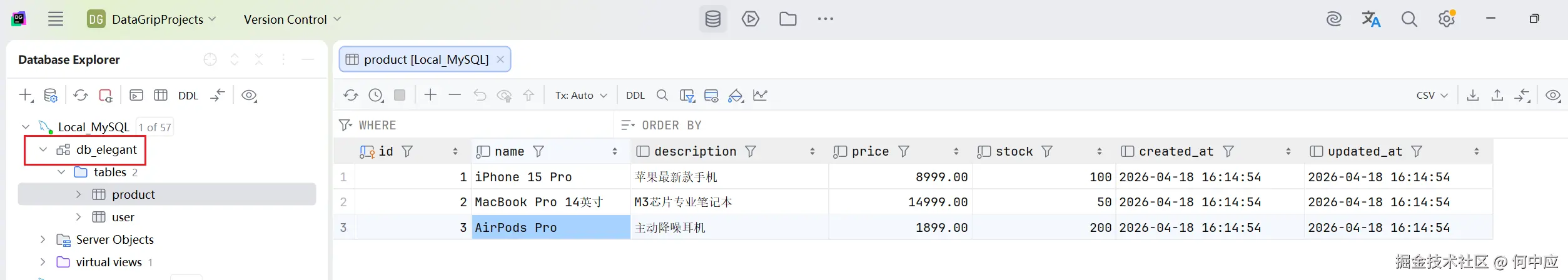The image size is (1568, 280).
Task: Open Search Everywhere magnifier in title bar
Action: pos(1409,19)
